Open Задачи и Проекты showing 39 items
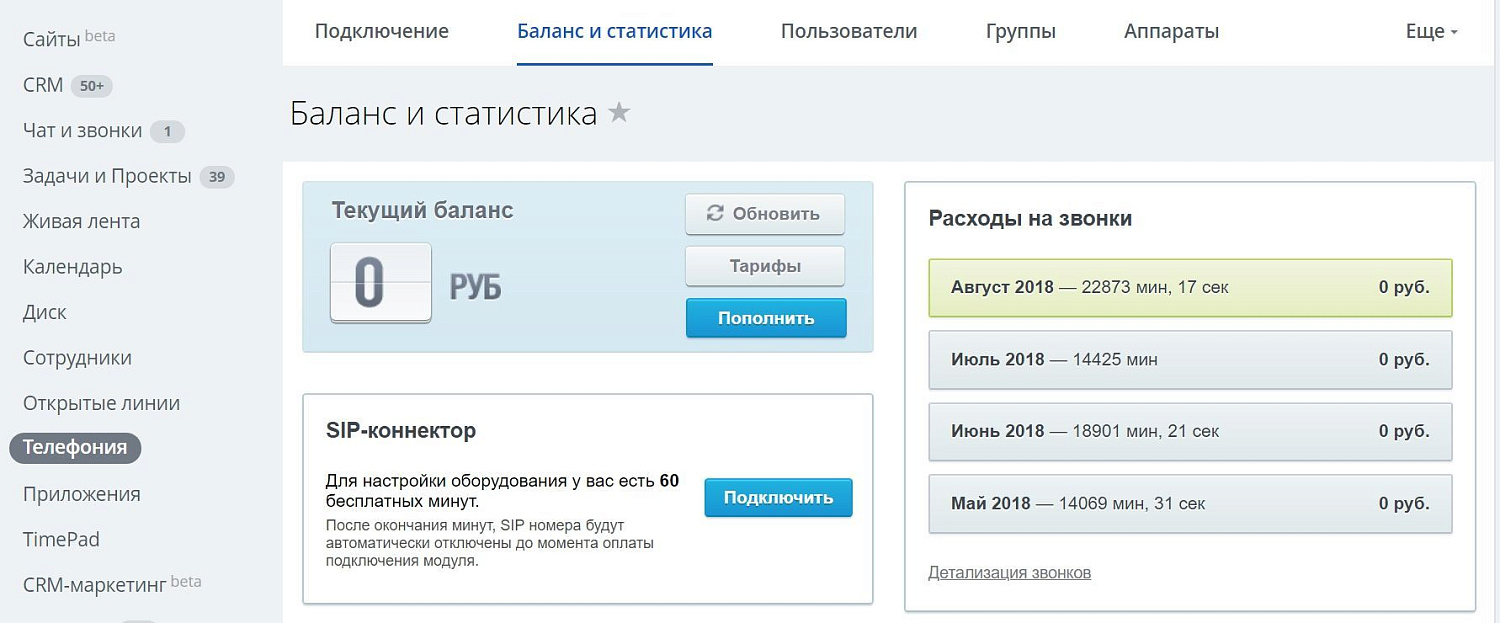The image size is (1500, 623). [106, 175]
